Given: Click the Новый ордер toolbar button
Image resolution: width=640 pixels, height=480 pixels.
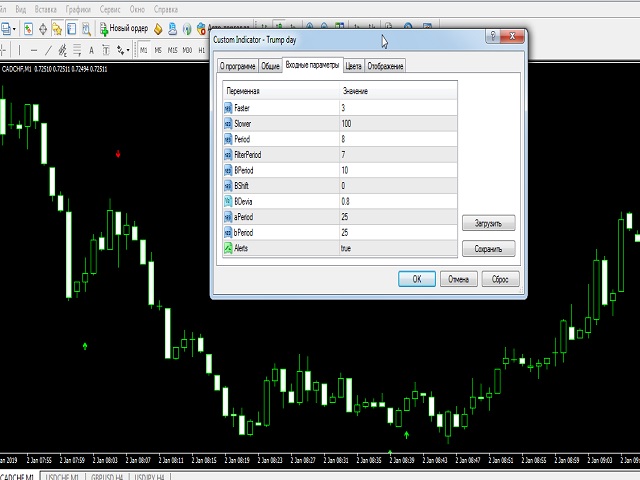Looking at the screenshot, I should click(124, 29).
